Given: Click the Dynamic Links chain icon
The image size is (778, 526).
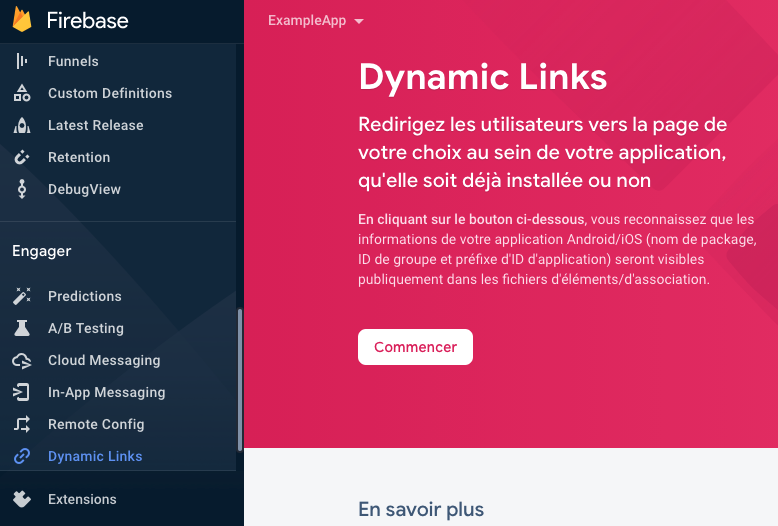Looking at the screenshot, I should pyautogui.click(x=22, y=456).
